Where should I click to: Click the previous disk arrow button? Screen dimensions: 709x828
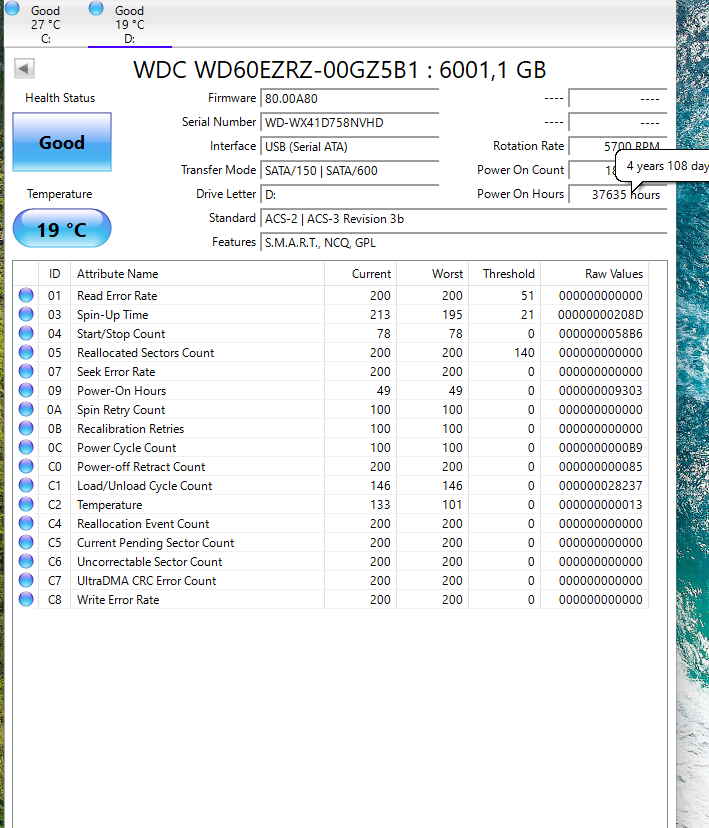24,68
